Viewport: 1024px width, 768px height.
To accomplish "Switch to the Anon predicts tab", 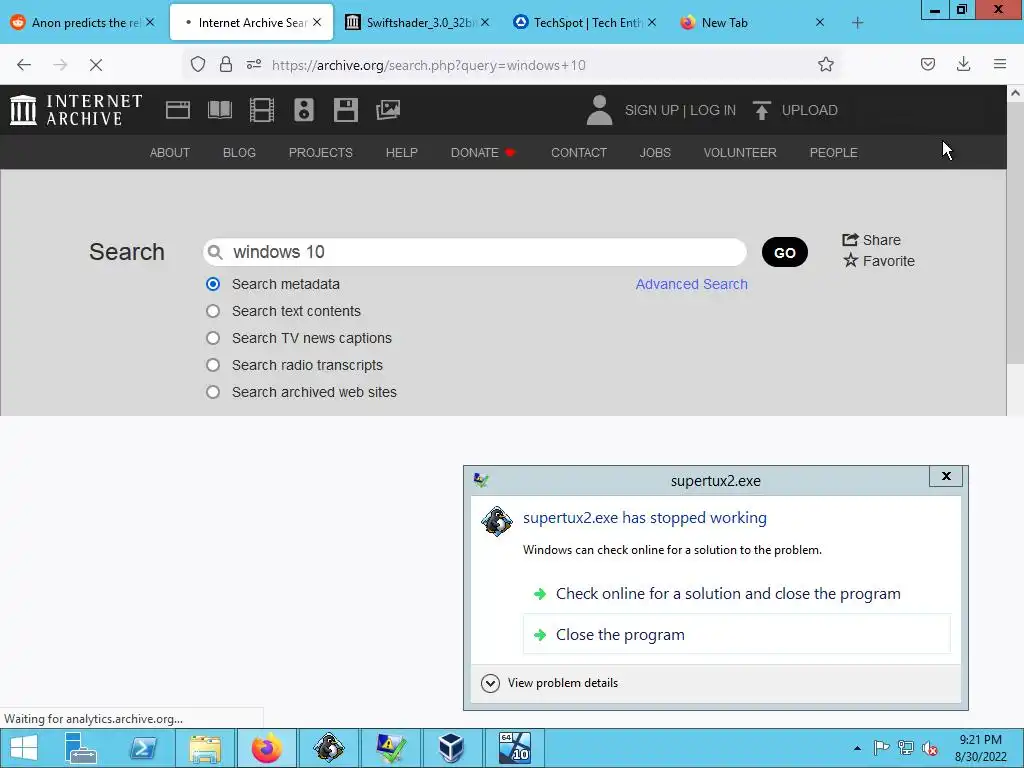I will (x=84, y=23).
